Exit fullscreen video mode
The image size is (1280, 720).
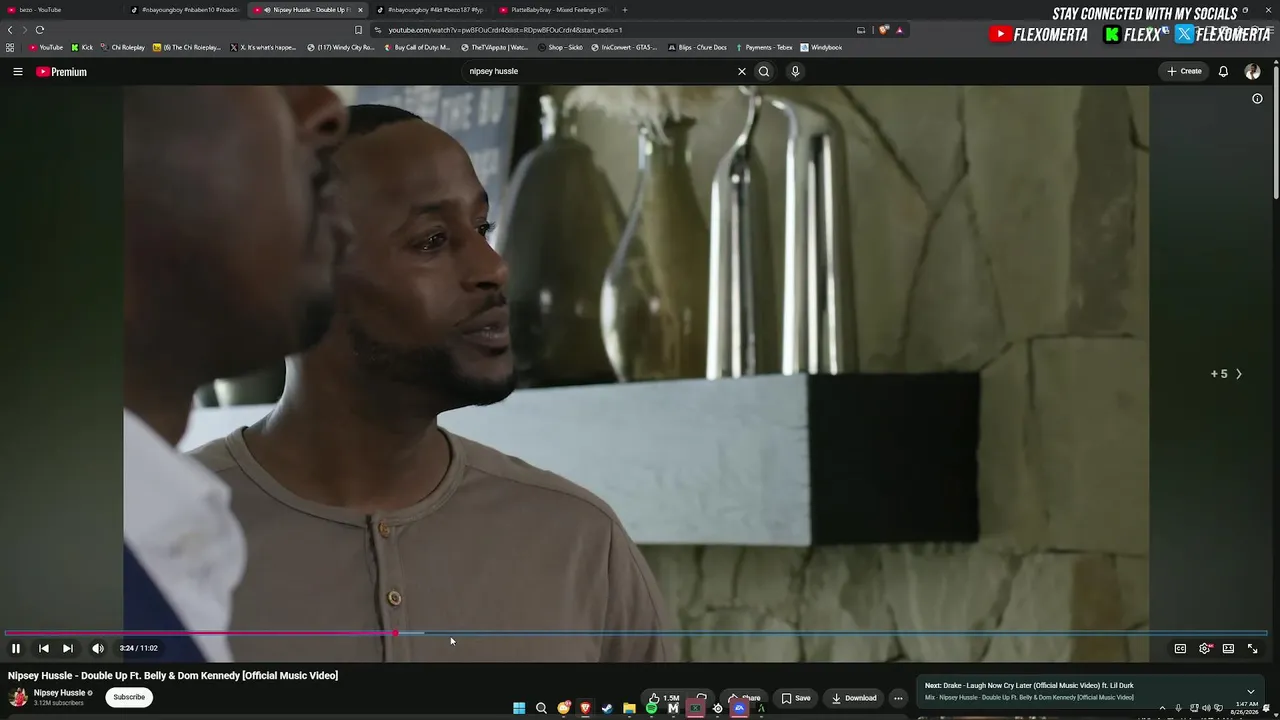pos(1252,648)
